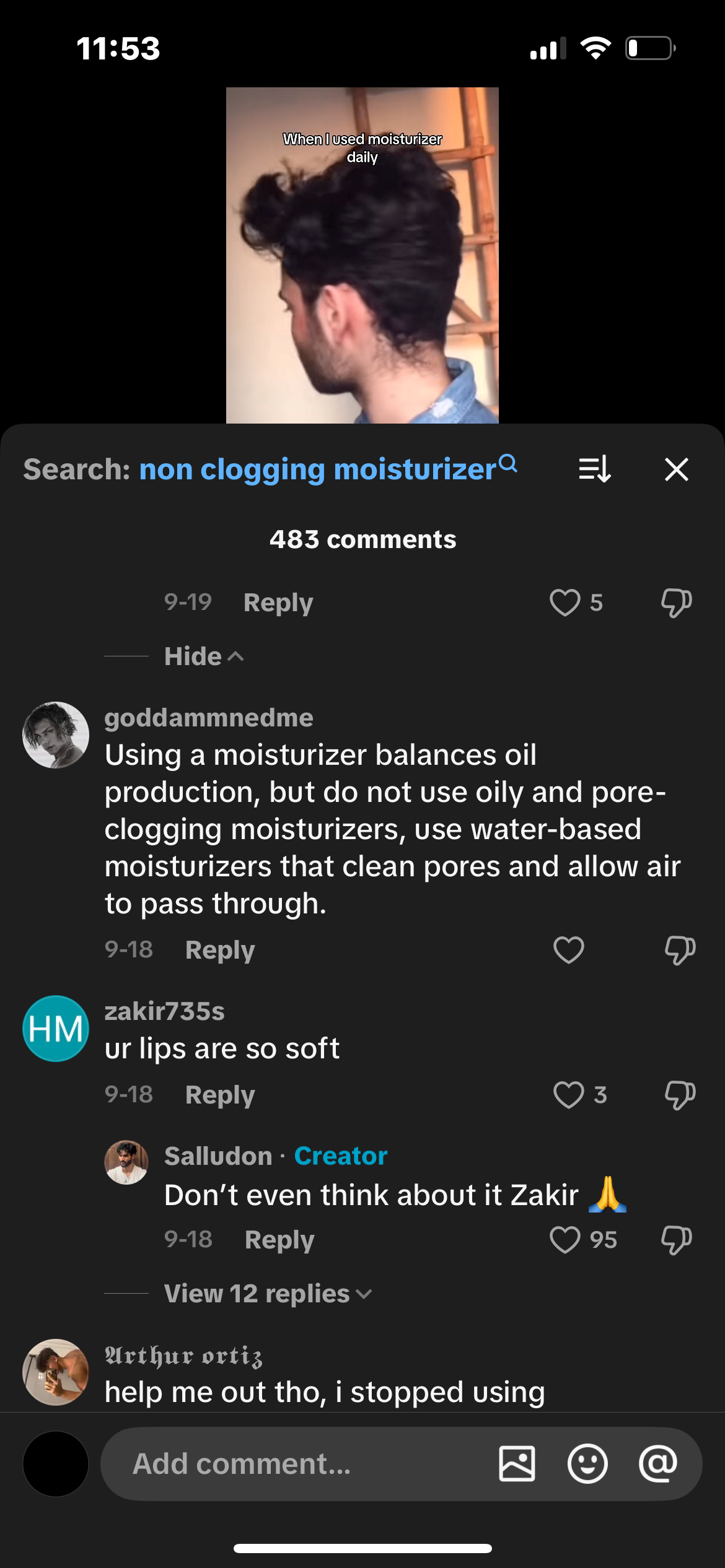
Task: Like Salludon's creator reply
Action: pos(565,1240)
